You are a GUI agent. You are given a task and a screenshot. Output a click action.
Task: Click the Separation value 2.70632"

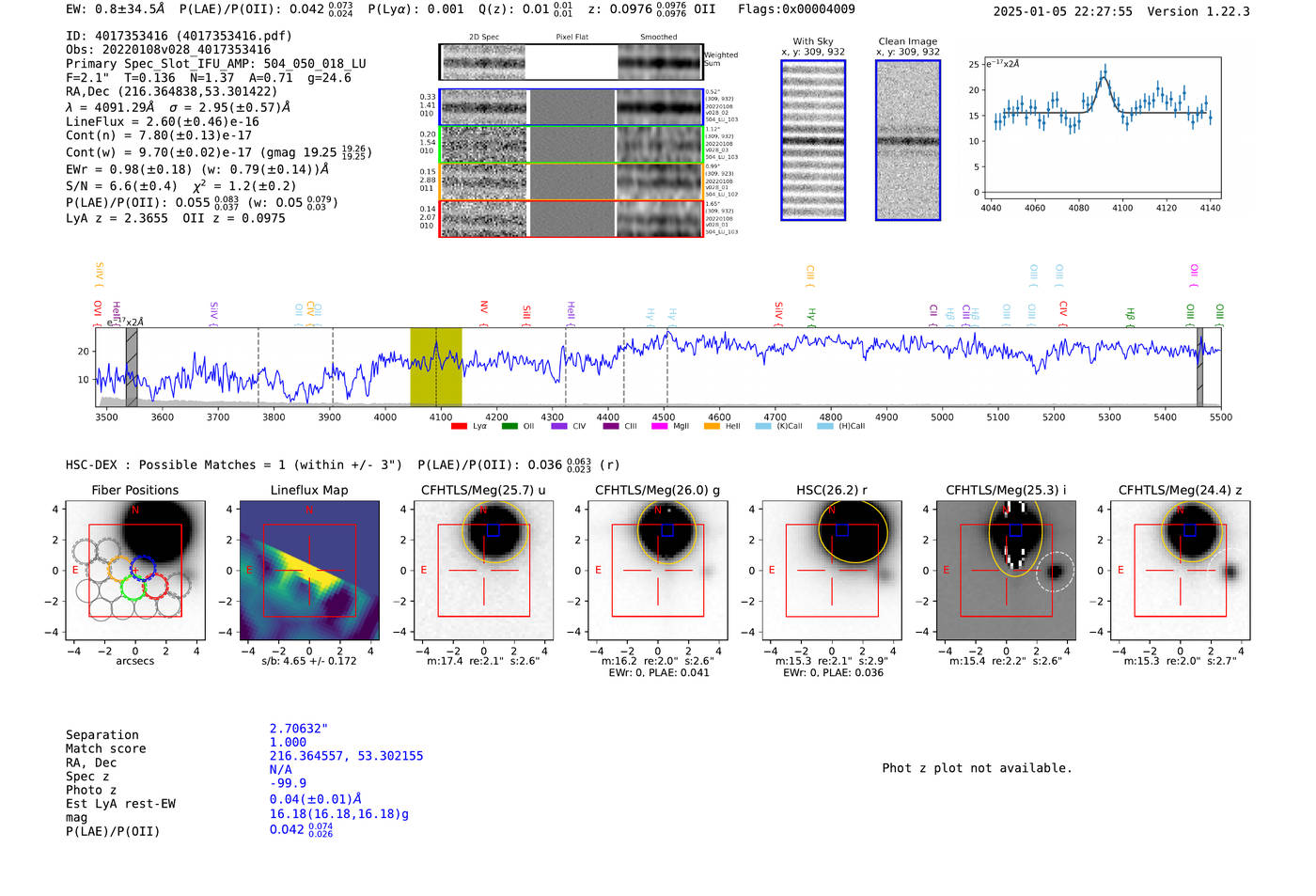(x=299, y=729)
